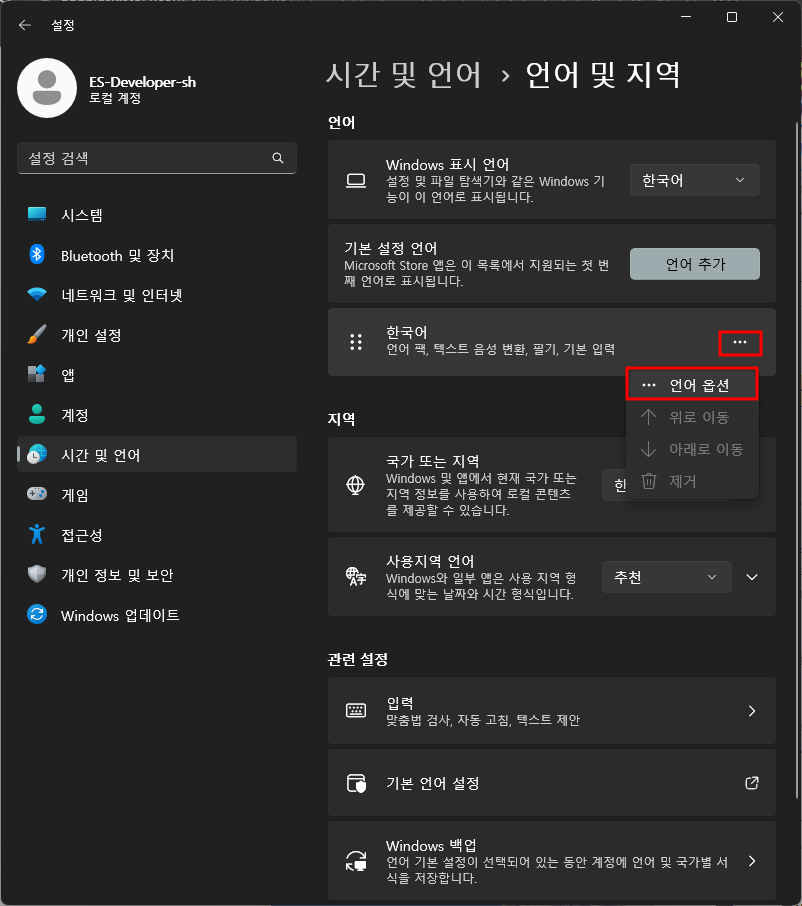This screenshot has width=802, height=906.
Task: Click the user account avatar
Action: 47,88
